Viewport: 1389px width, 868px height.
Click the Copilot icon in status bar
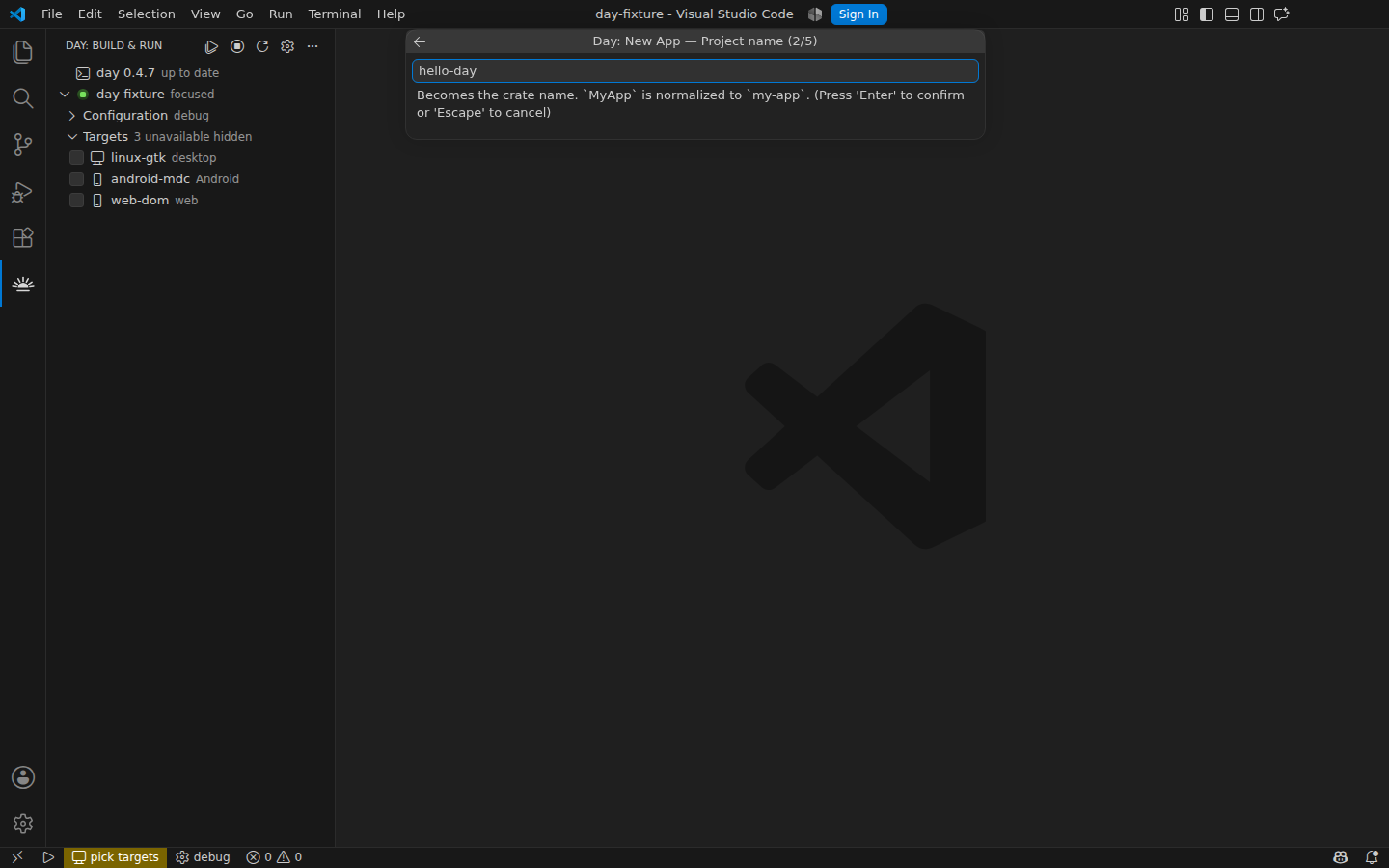click(x=1341, y=857)
